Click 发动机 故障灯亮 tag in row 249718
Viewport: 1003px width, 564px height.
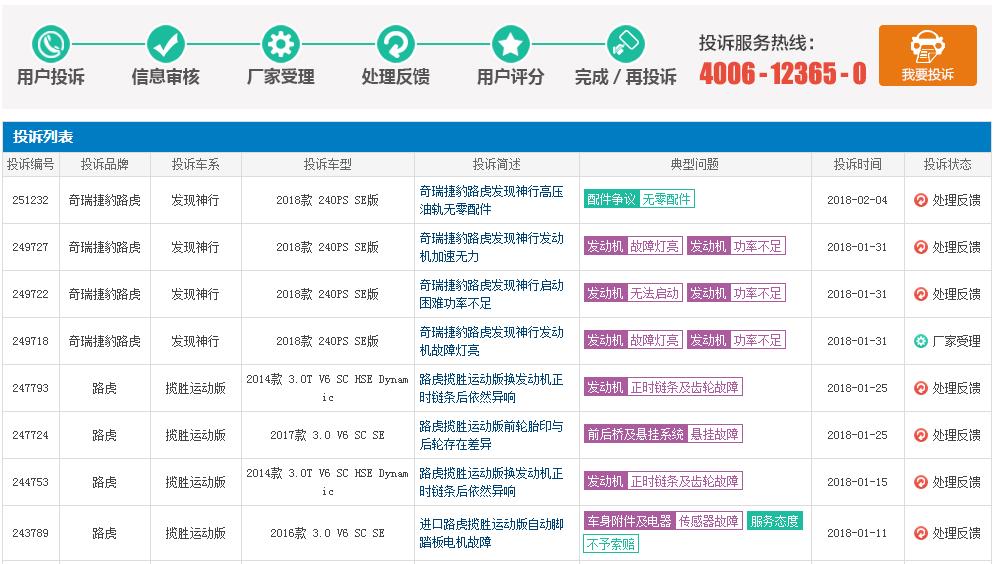(633, 340)
